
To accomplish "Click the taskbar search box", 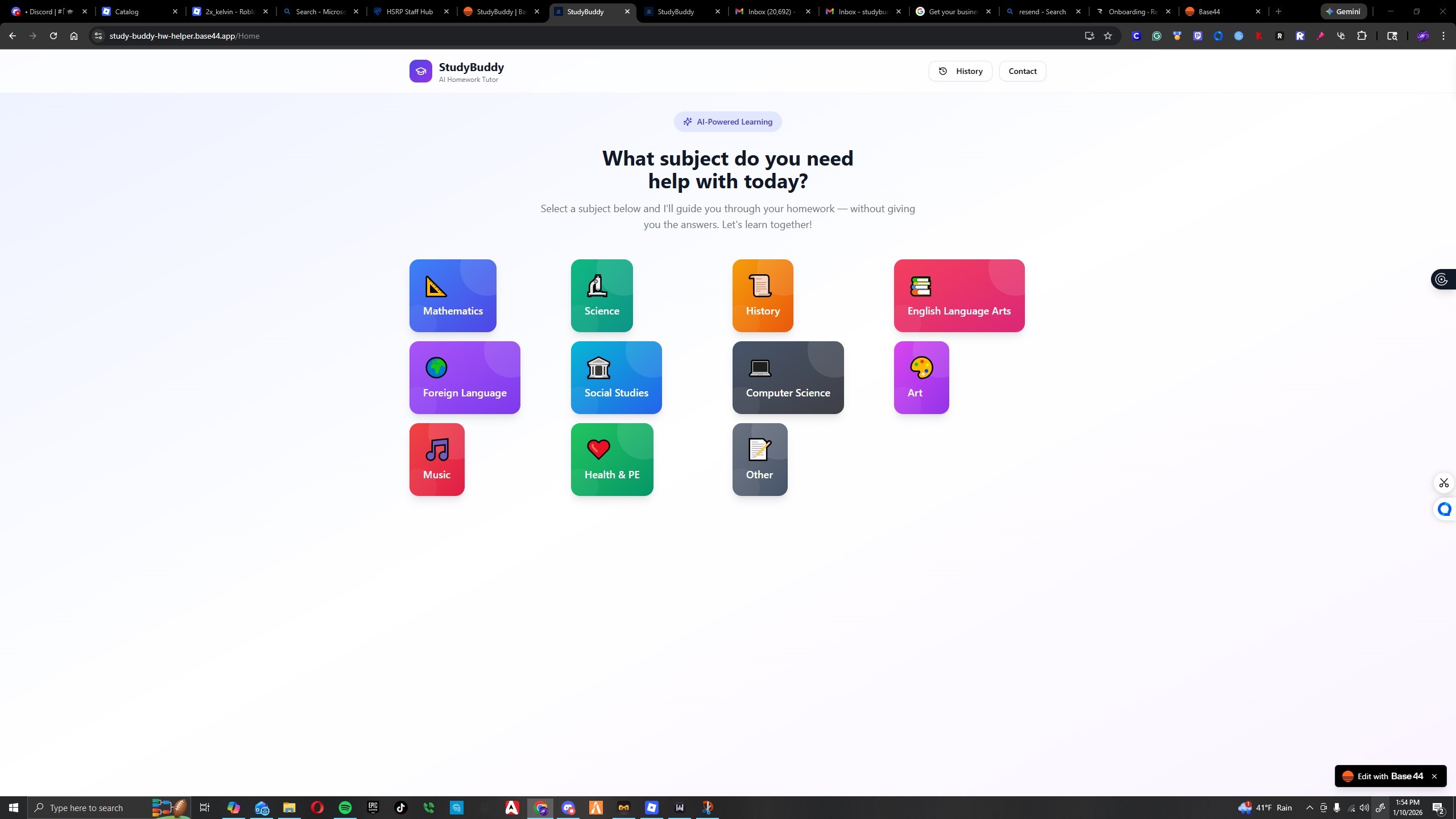I will [108, 808].
